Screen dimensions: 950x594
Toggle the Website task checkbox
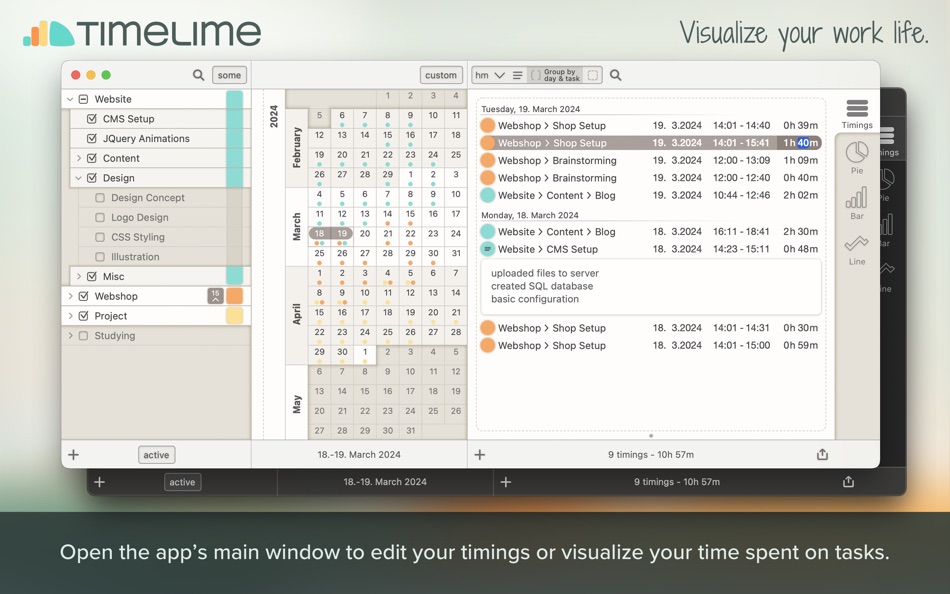[x=84, y=99]
